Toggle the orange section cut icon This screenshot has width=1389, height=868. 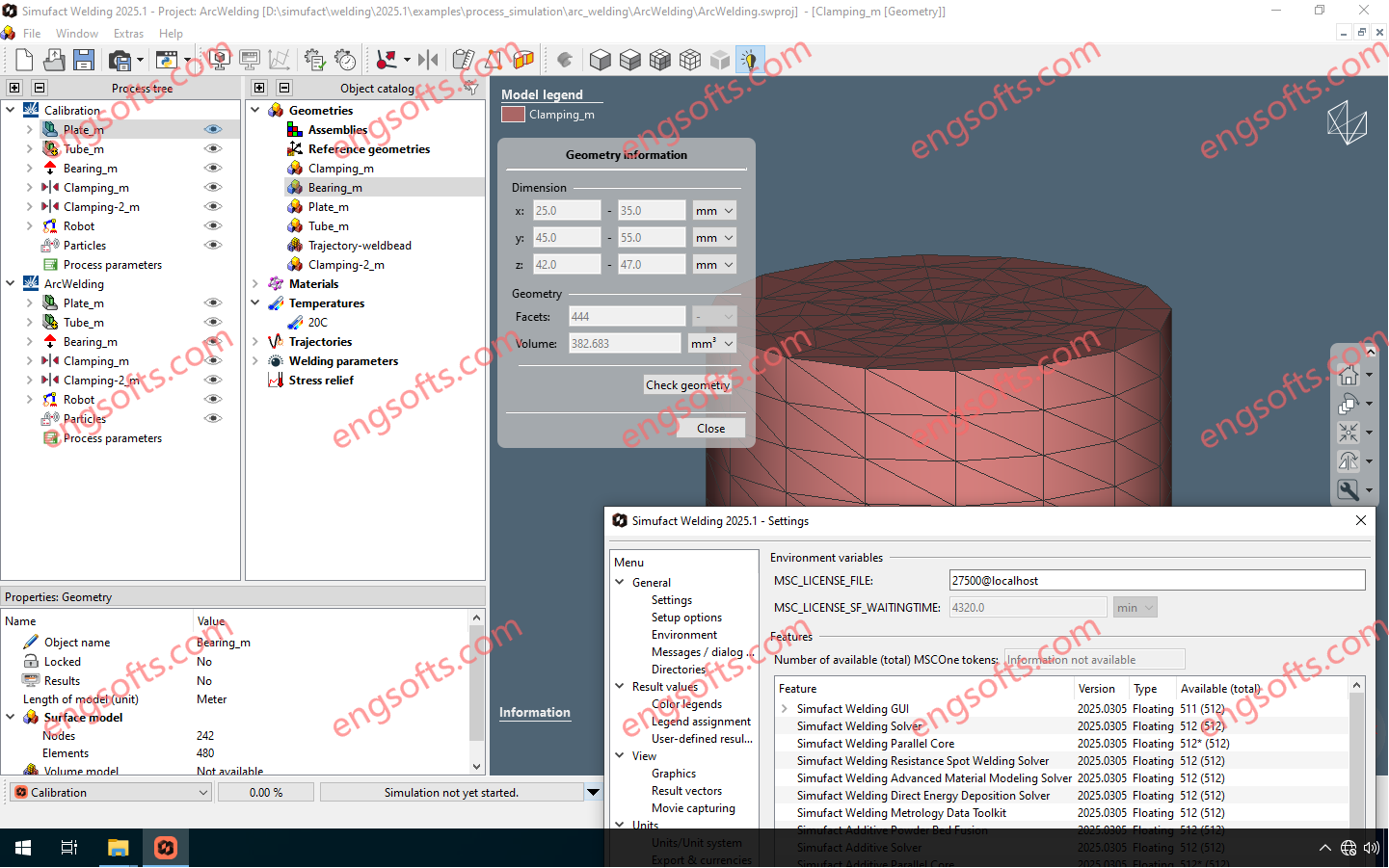click(523, 60)
